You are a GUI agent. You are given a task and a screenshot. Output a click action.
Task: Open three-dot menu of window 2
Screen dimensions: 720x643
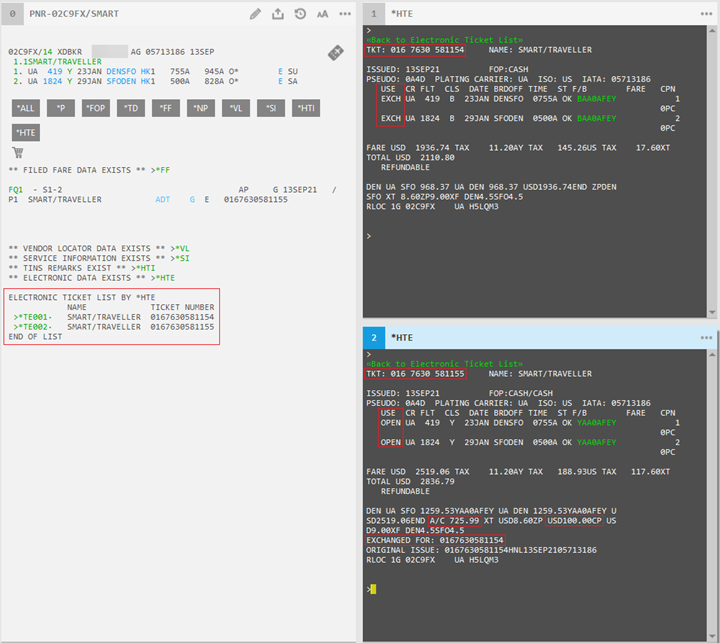click(x=705, y=338)
